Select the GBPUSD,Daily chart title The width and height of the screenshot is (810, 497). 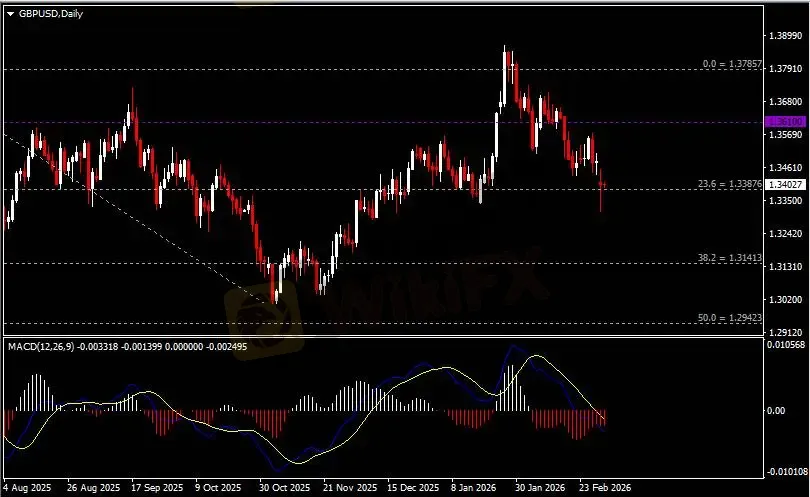51,14
